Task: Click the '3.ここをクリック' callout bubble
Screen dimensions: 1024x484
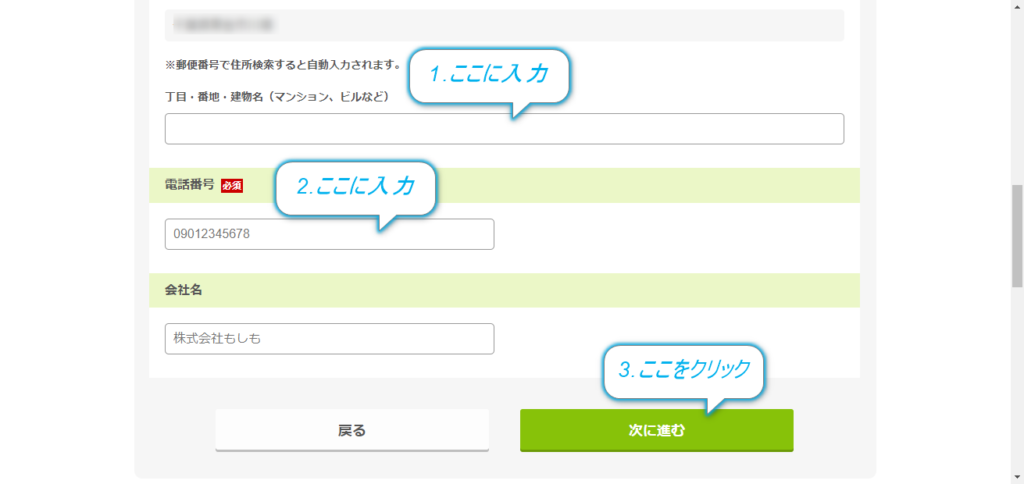Action: click(684, 370)
